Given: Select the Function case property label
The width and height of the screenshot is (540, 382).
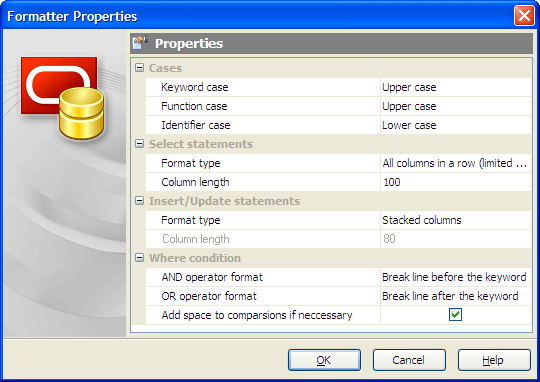Looking at the screenshot, I should 194,106.
